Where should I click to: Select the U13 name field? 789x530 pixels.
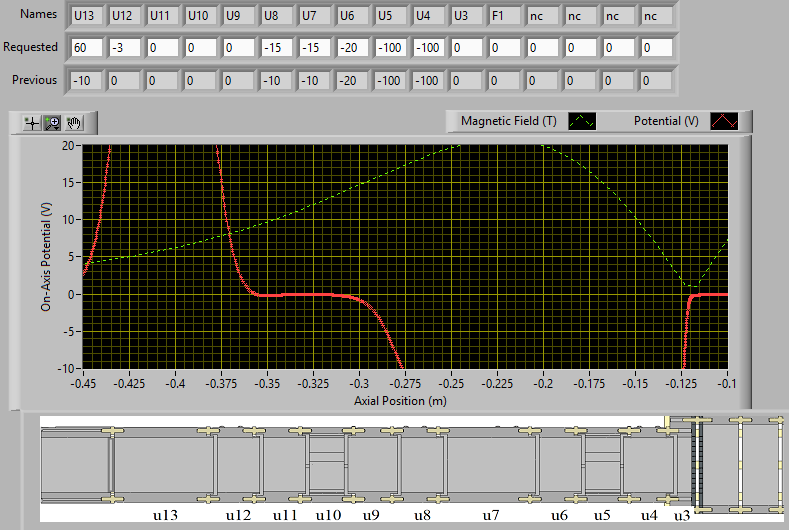[x=87, y=16]
